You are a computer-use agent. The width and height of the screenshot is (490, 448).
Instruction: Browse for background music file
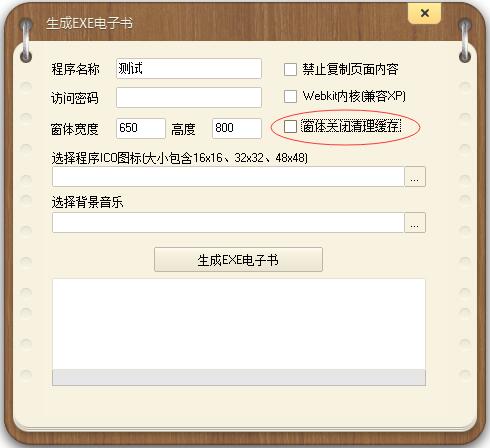tap(415, 223)
